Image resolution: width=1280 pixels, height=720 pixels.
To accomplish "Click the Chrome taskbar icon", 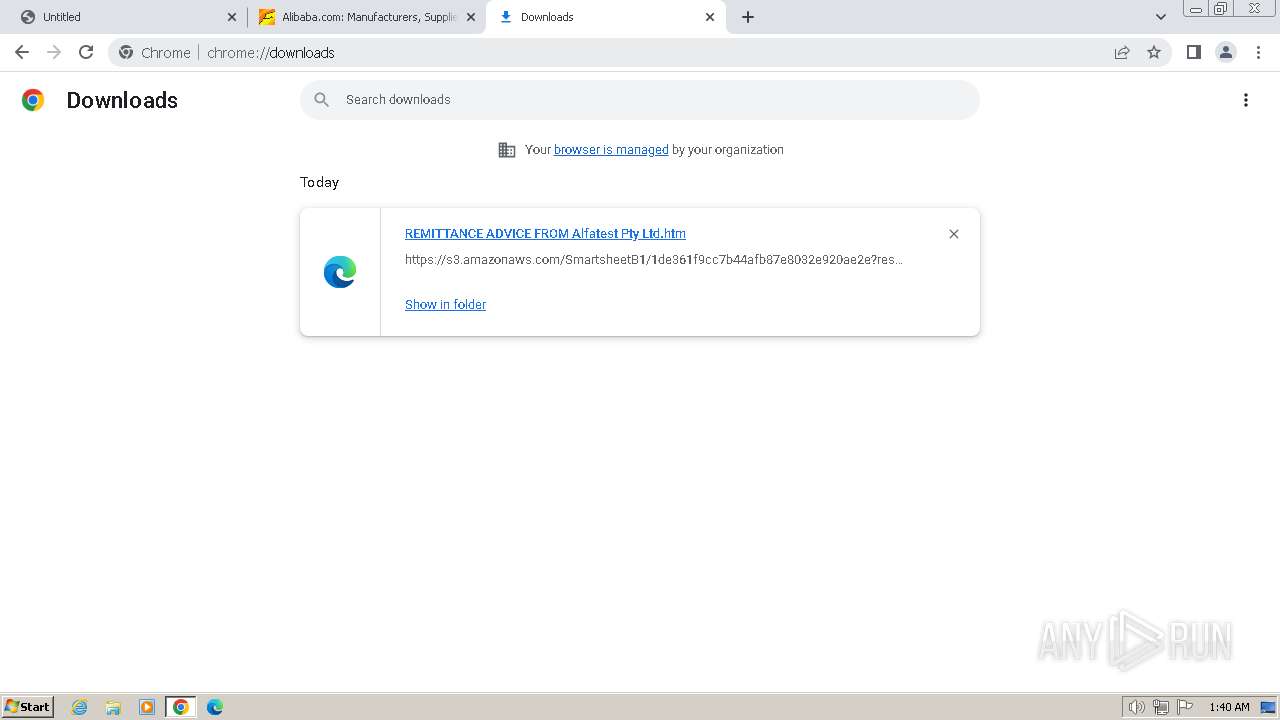I will (181, 707).
